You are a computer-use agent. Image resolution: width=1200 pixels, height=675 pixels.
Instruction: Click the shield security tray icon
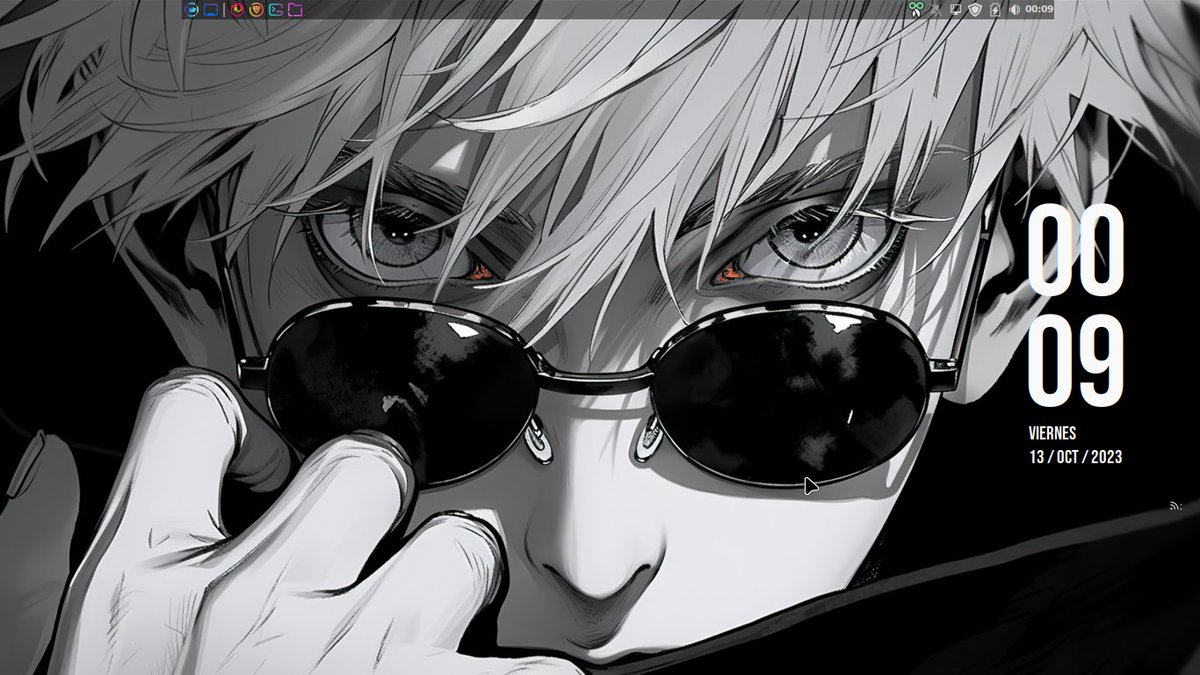tap(974, 9)
